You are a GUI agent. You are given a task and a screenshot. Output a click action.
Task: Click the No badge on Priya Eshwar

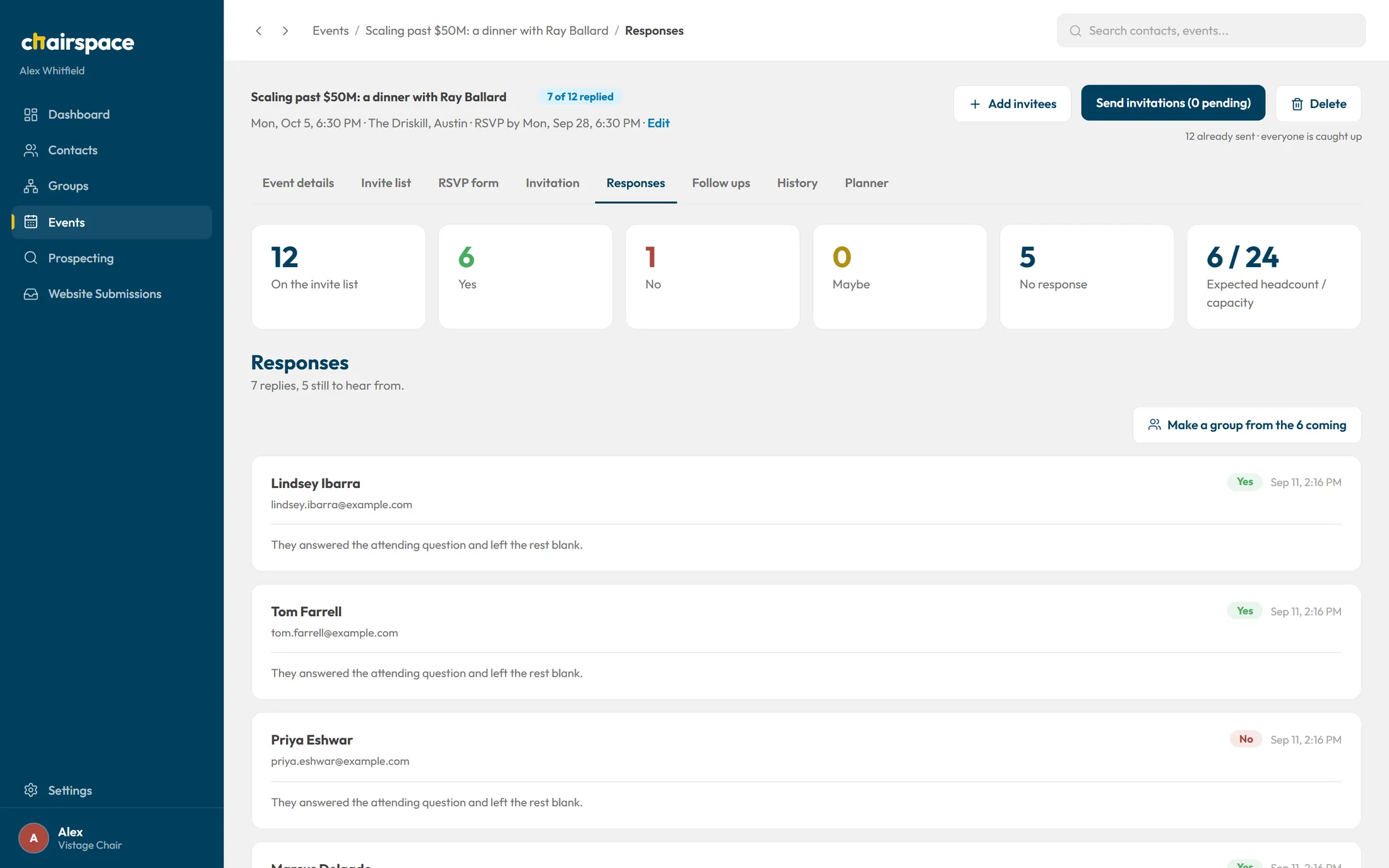click(1246, 739)
